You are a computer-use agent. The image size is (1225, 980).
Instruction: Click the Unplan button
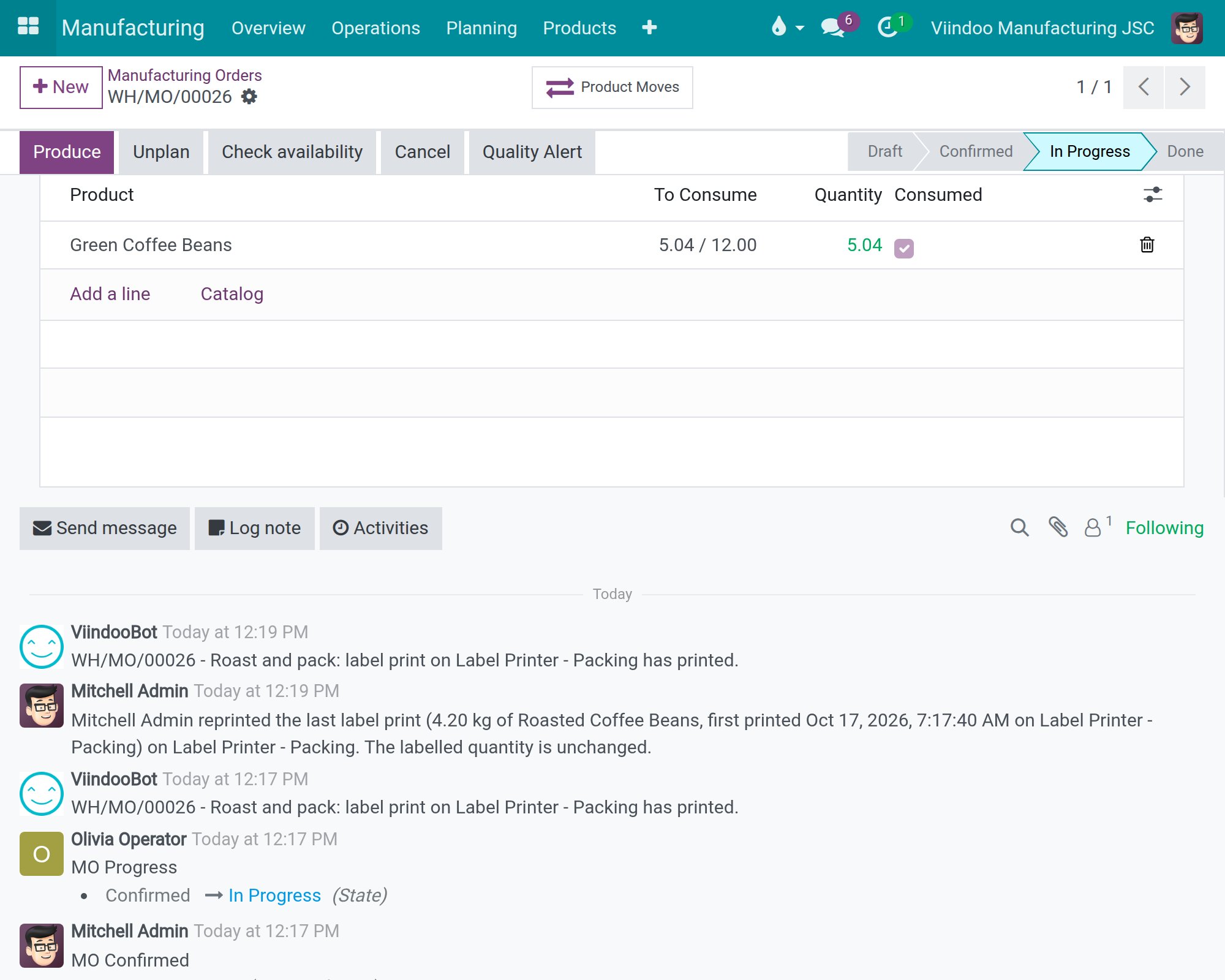tap(161, 152)
